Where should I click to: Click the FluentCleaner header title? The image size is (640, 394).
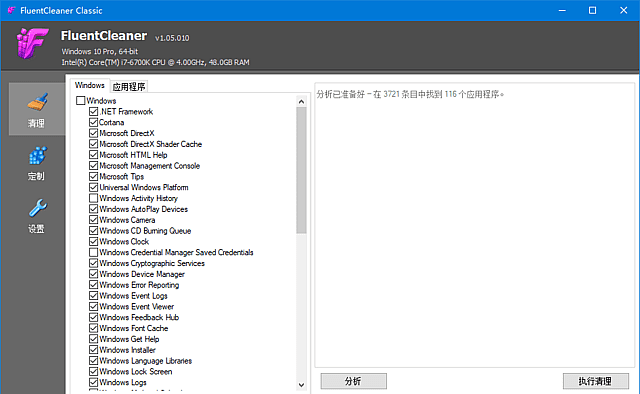point(104,36)
